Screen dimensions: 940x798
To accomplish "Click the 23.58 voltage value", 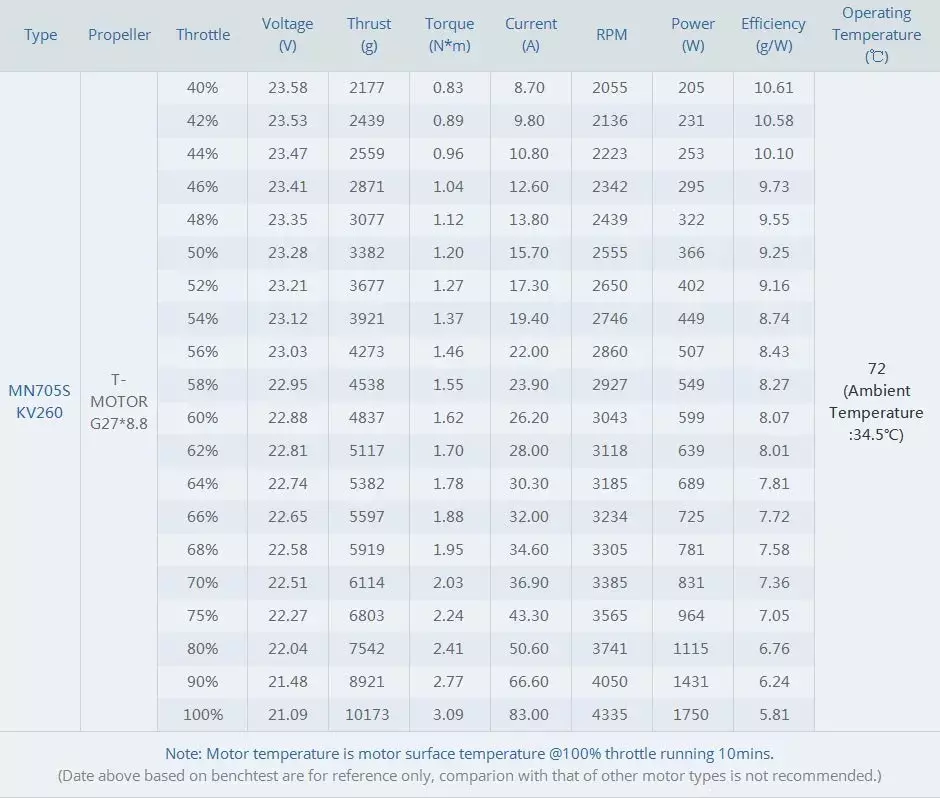I will 288,88.
